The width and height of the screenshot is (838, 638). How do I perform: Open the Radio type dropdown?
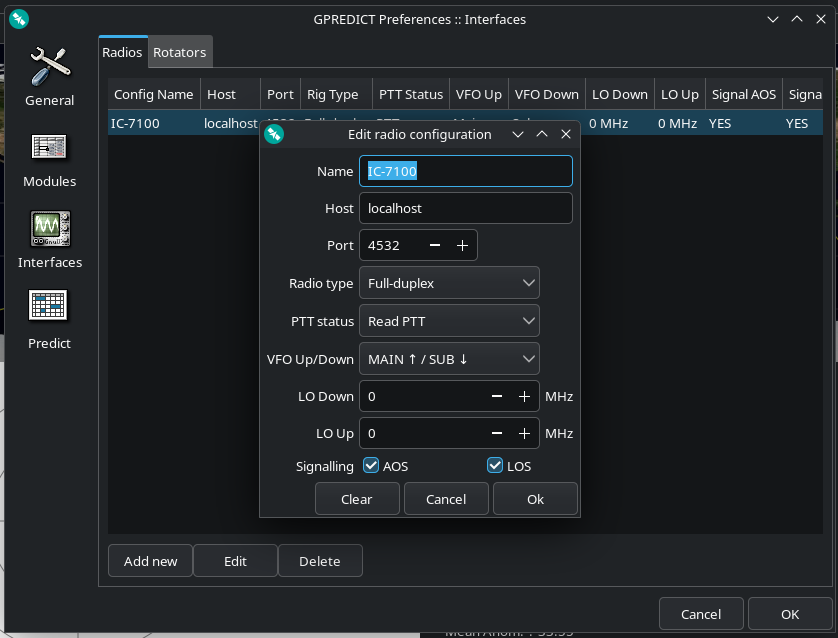click(449, 283)
